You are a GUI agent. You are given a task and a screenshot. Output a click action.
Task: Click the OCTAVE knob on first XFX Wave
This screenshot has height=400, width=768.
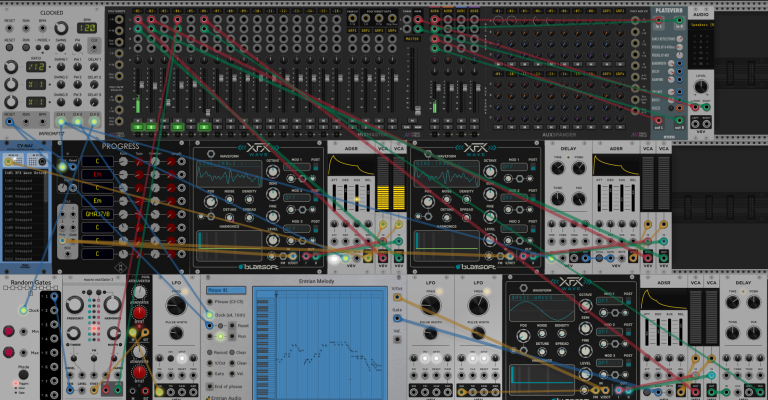(273, 171)
